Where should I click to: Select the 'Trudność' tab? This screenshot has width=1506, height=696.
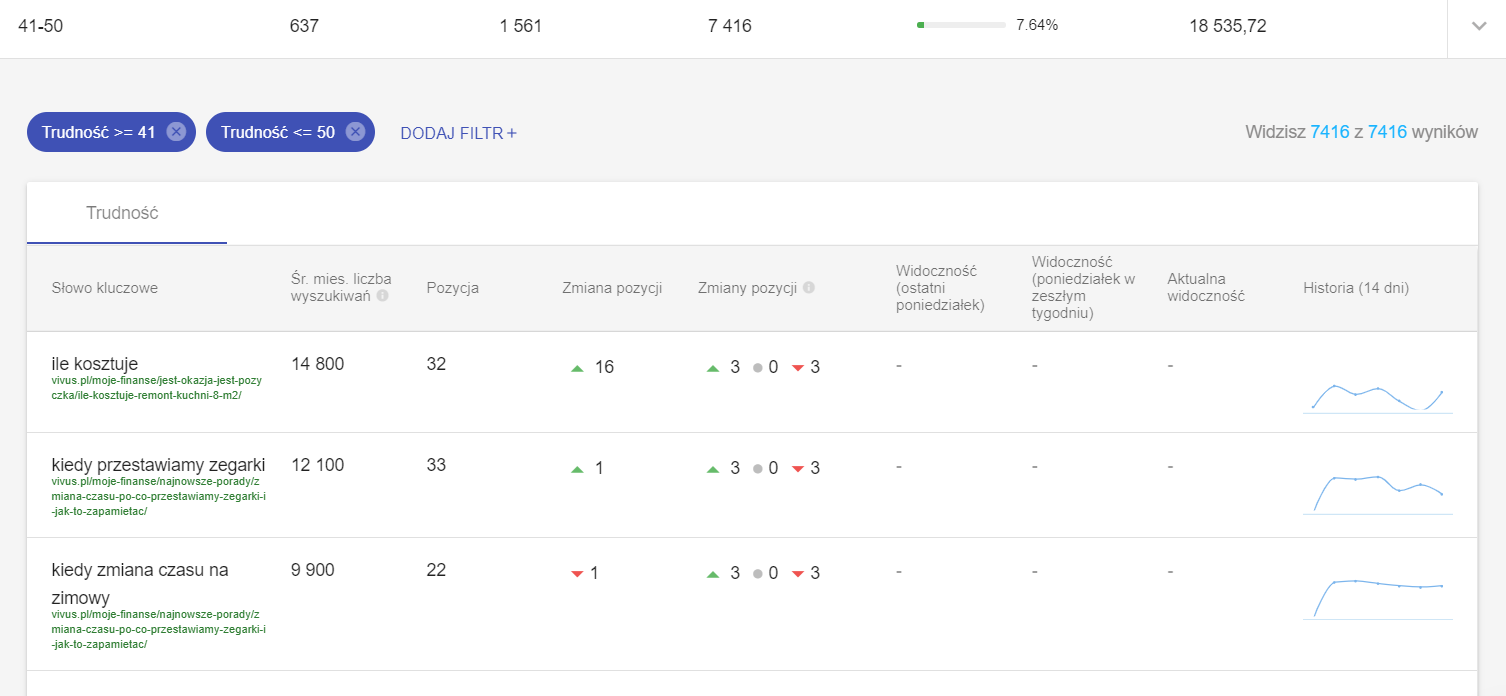point(127,213)
